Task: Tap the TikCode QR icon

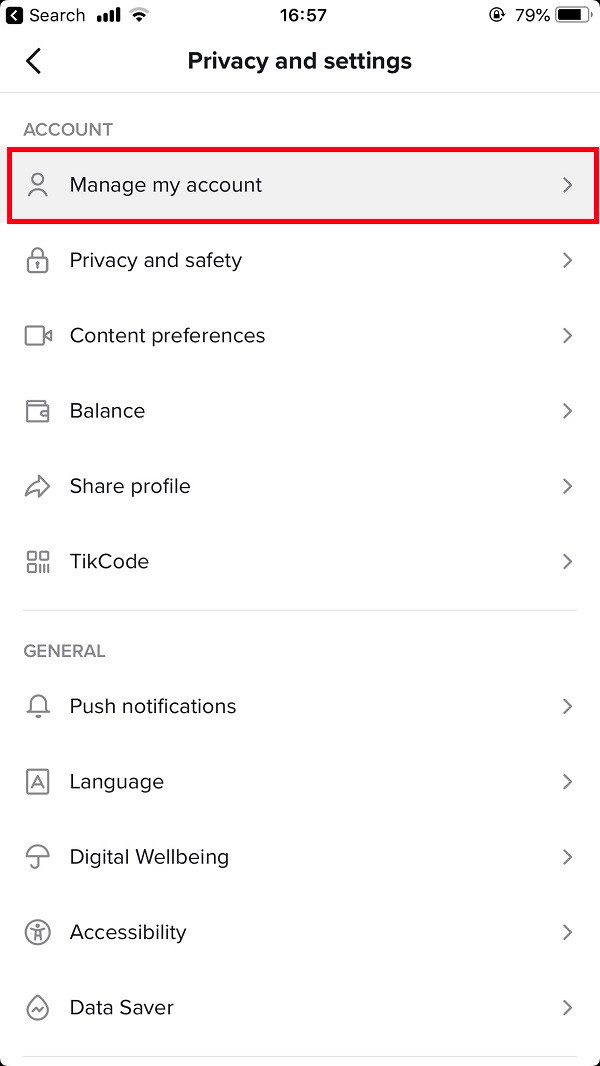Action: coord(38,562)
